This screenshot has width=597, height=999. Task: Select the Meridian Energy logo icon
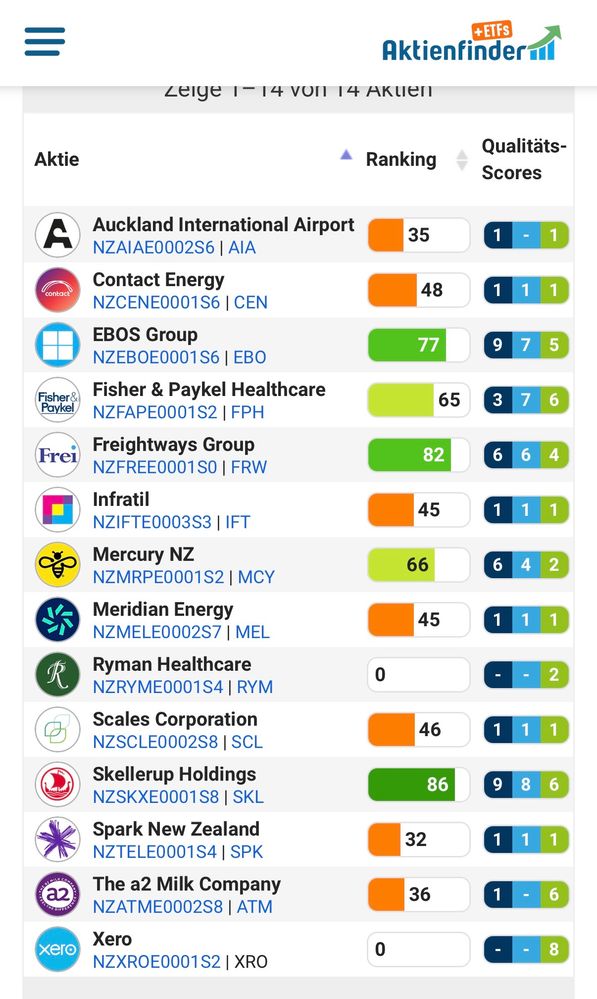[x=57, y=619]
